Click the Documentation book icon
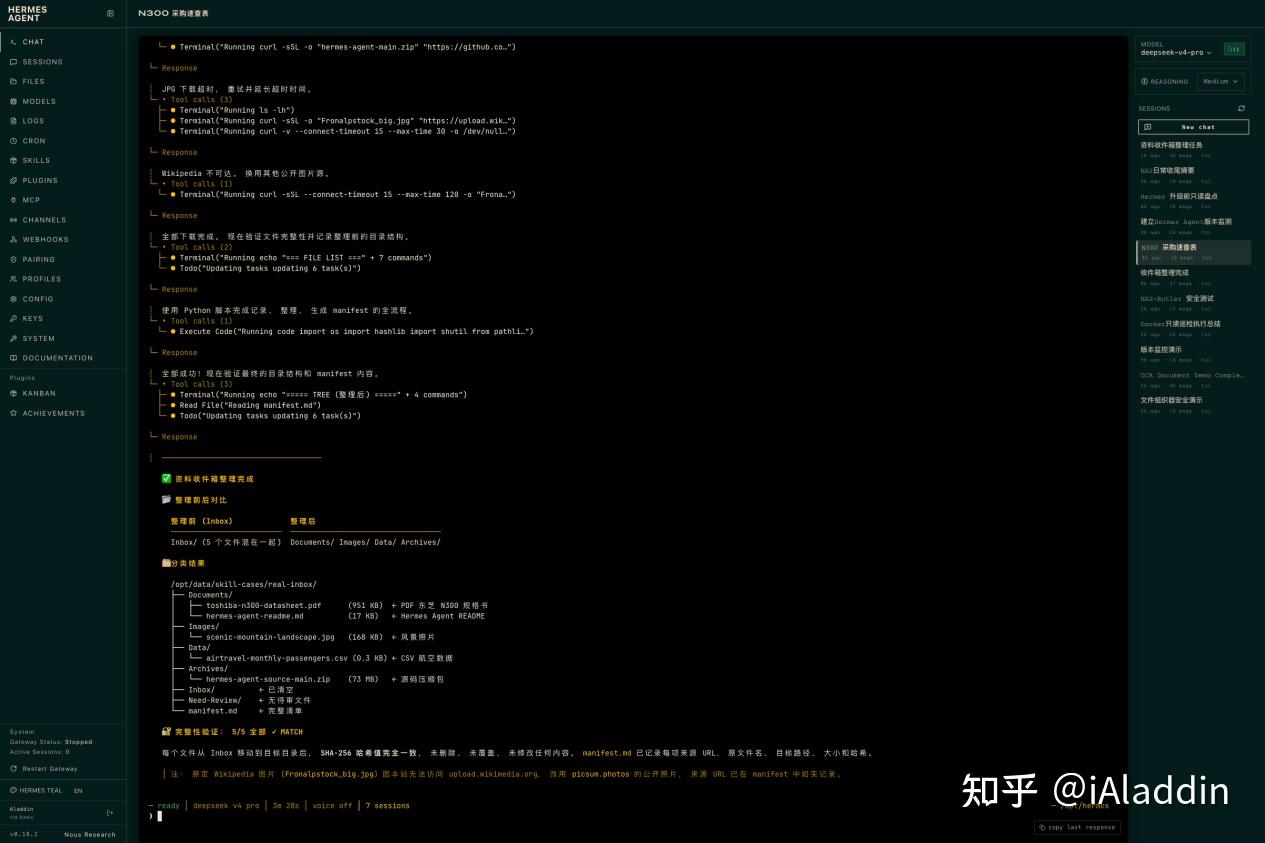 [x=13, y=358]
